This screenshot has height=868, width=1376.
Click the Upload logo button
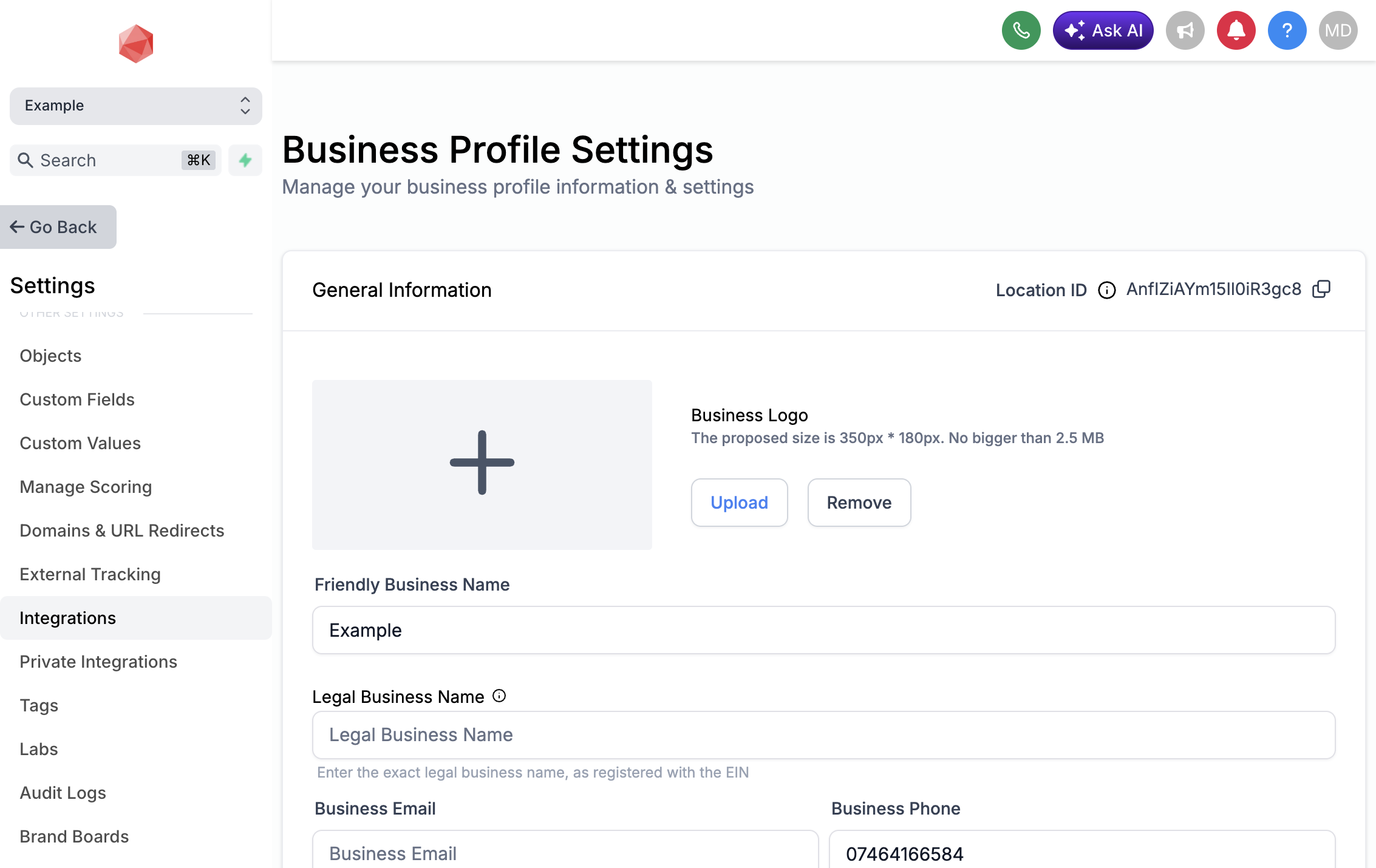739,503
